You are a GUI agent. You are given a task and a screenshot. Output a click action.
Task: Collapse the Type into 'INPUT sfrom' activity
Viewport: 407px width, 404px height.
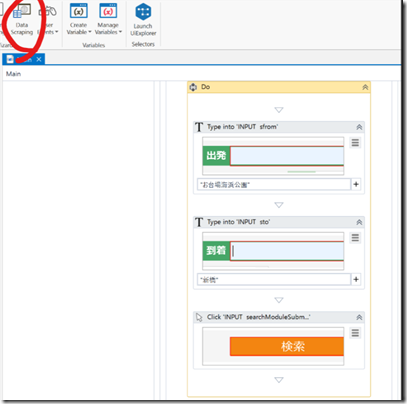click(359, 127)
